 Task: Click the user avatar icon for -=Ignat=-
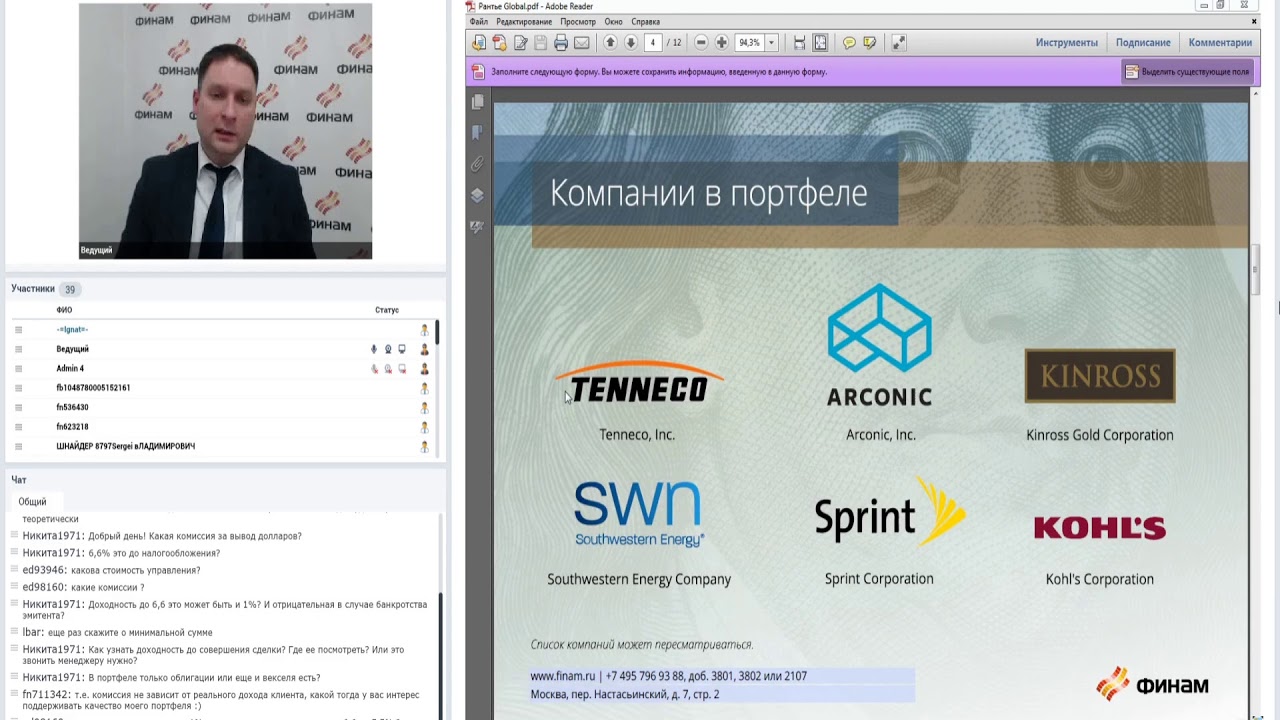tap(424, 330)
